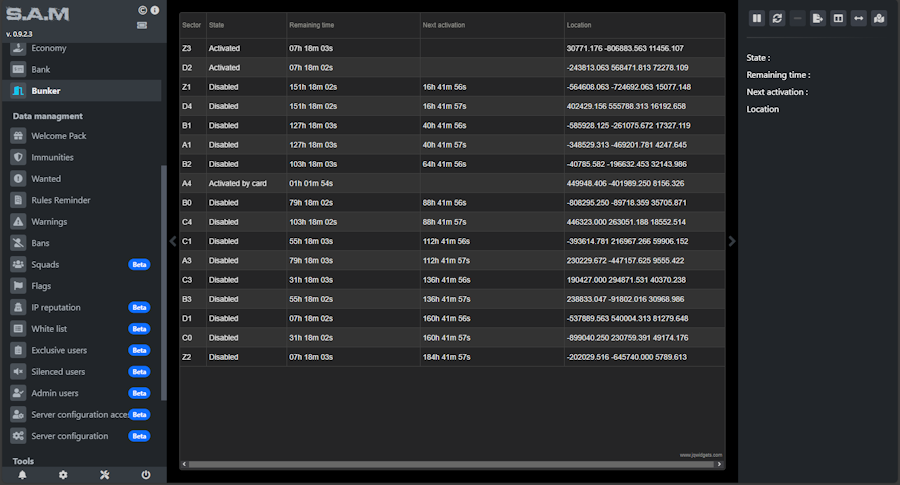Open the Welcome Pack section
The image size is (900, 485).
(x=58, y=136)
